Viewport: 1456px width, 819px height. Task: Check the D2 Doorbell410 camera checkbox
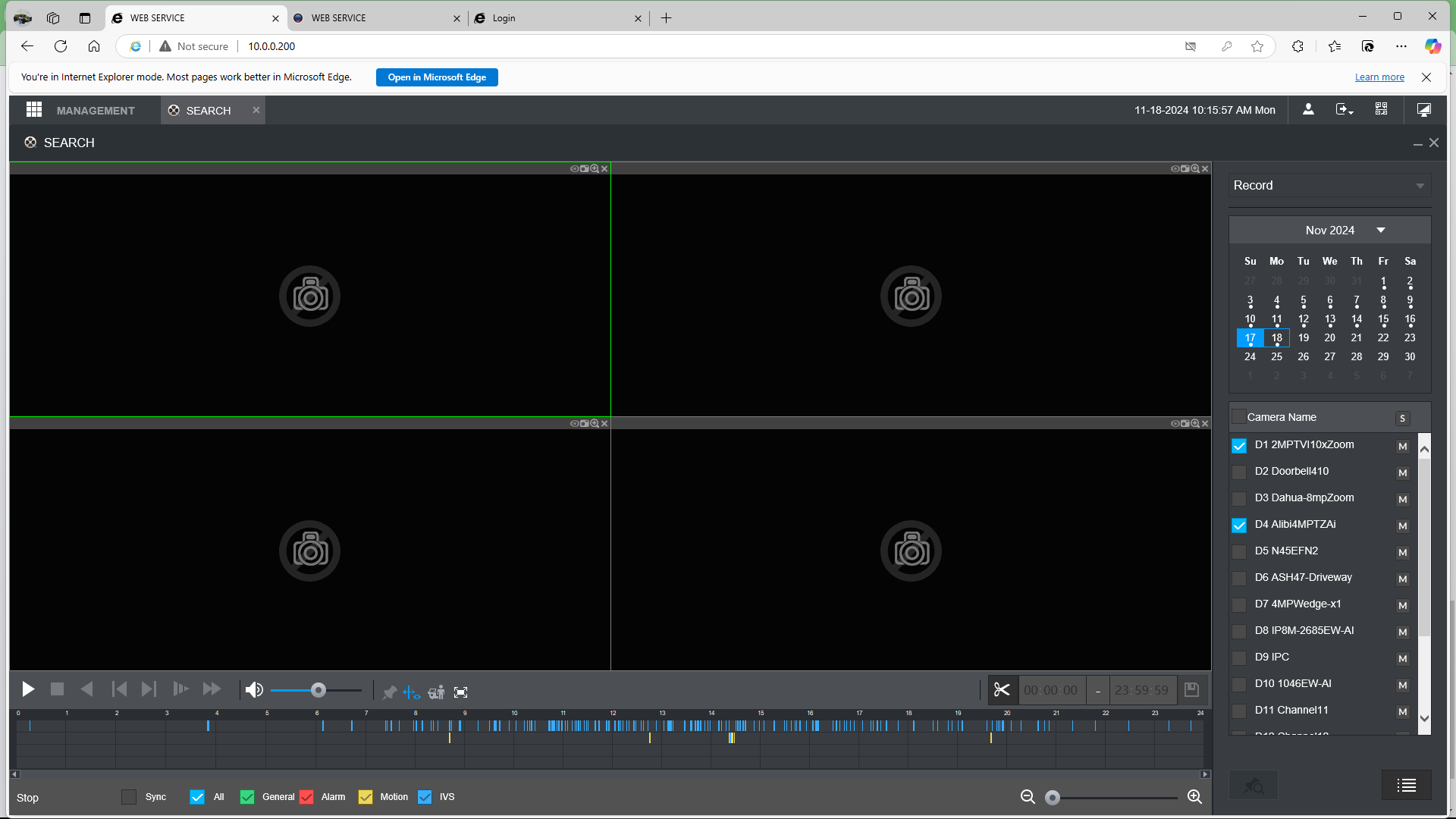point(1239,472)
